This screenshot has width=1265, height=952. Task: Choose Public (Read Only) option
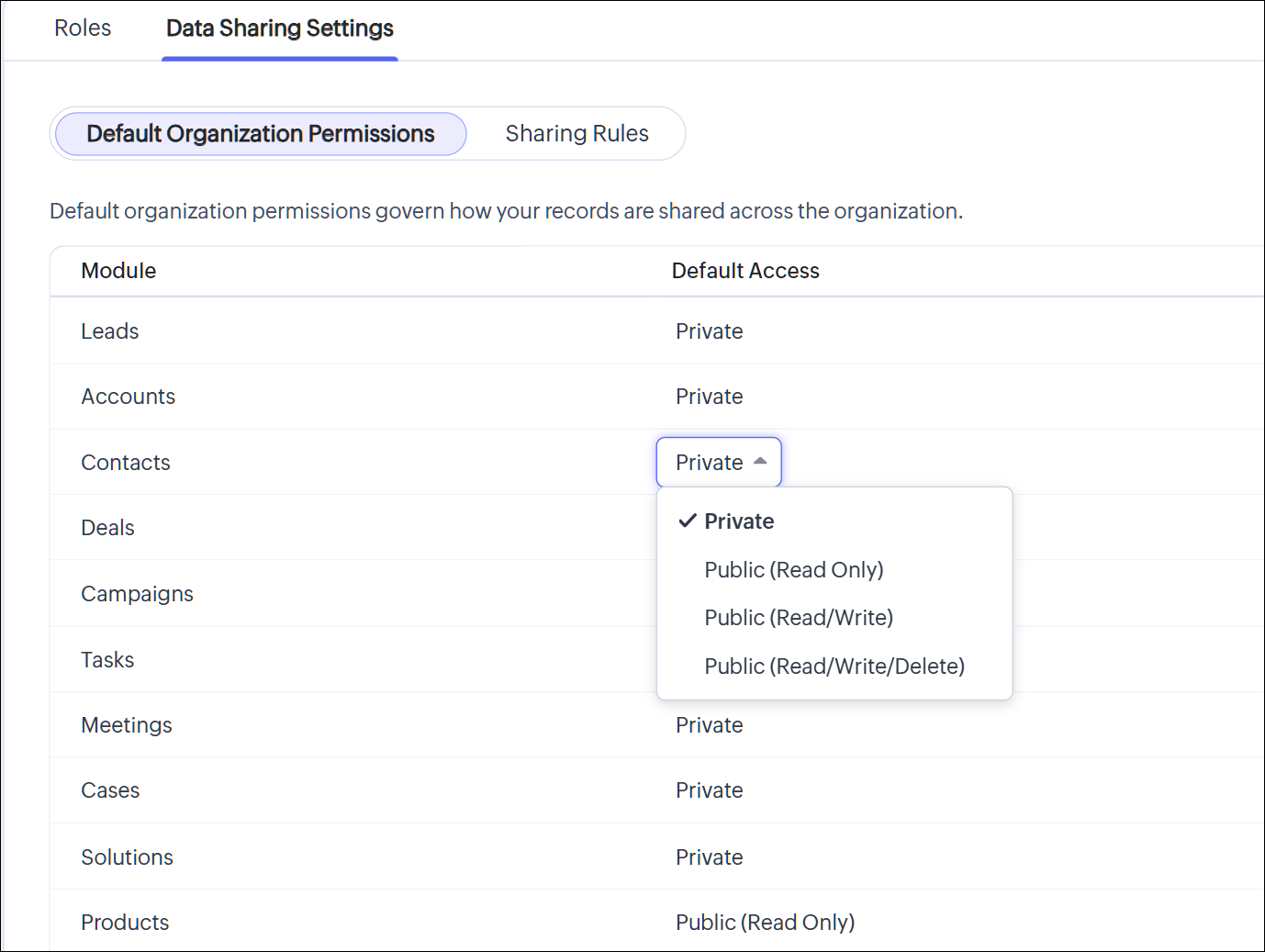pos(793,570)
